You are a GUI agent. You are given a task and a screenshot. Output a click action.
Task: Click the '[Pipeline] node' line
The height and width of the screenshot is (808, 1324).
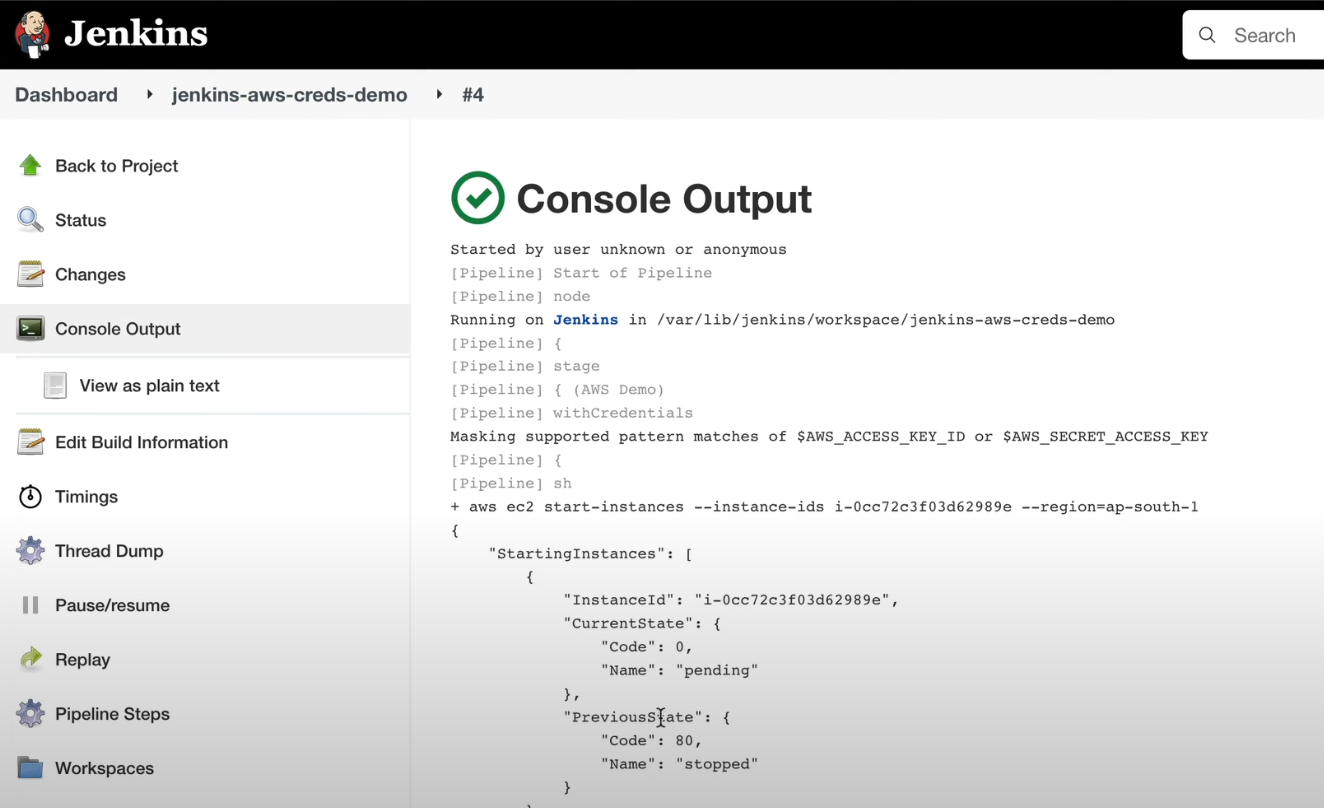tap(521, 297)
